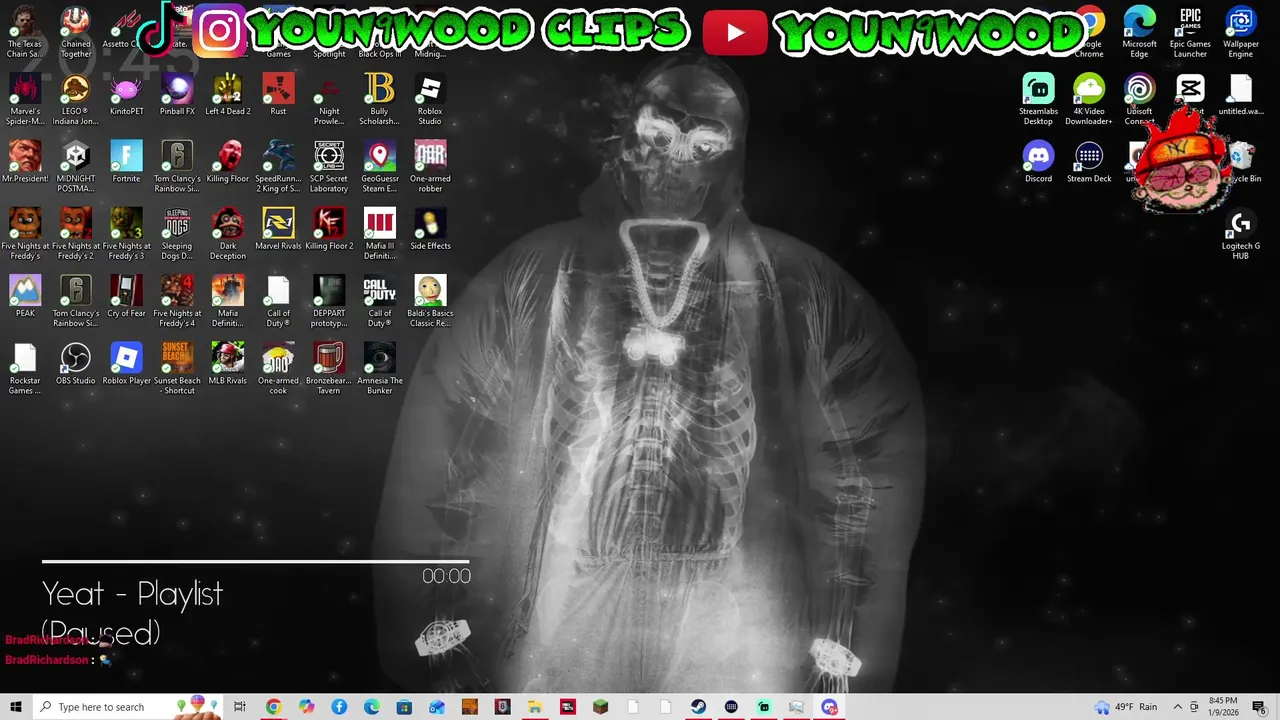Launch One-armed cook desktop icon
Screen dimensions: 1280x720
point(278,368)
